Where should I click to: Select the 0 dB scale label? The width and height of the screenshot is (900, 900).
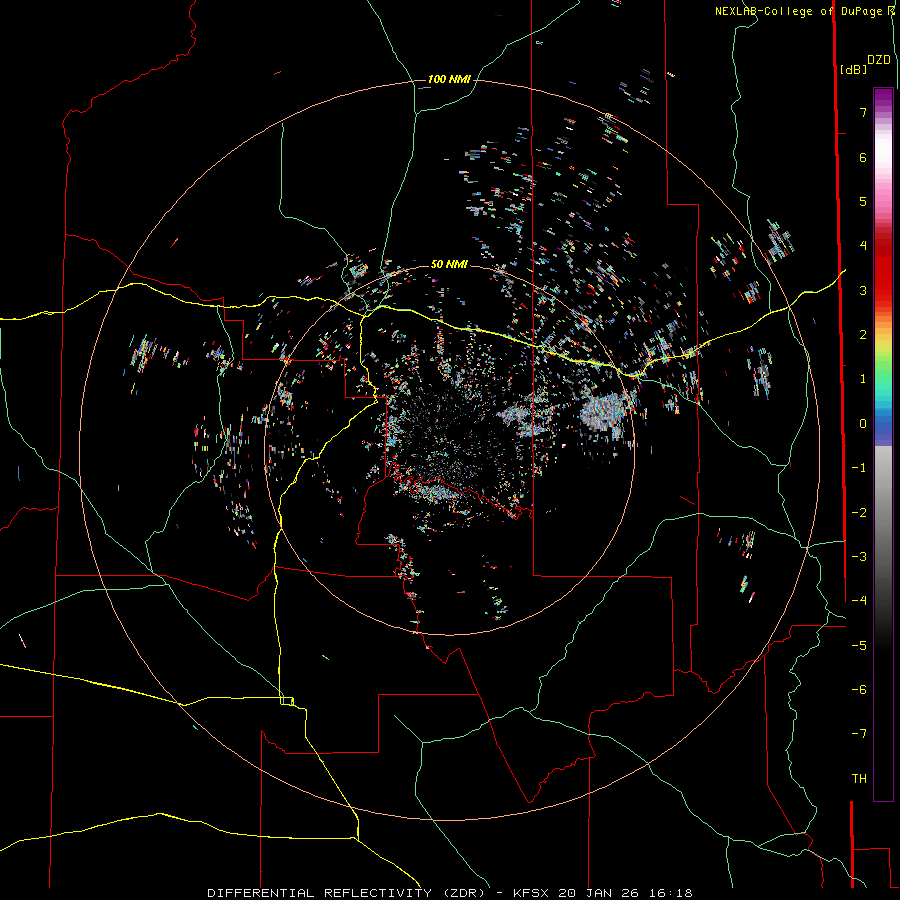863,424
